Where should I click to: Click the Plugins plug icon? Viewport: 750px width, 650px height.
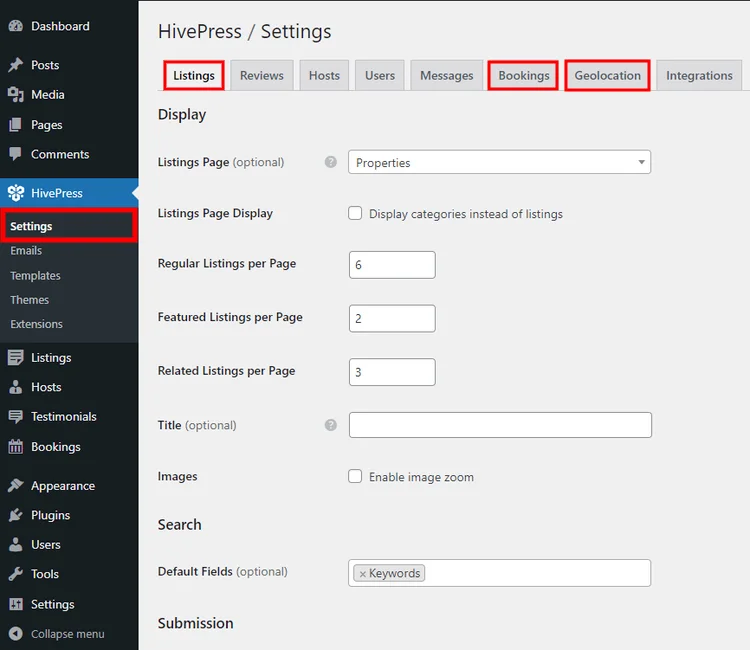click(x=16, y=516)
